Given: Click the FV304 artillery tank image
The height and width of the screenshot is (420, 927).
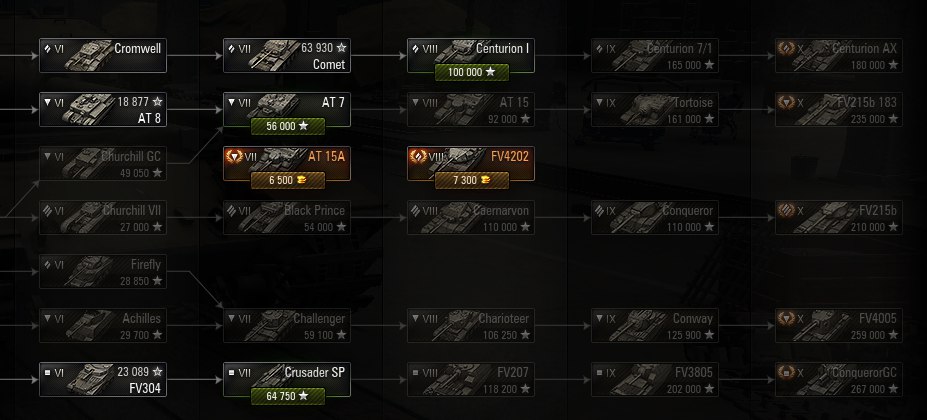Looking at the screenshot, I should 89,379.
